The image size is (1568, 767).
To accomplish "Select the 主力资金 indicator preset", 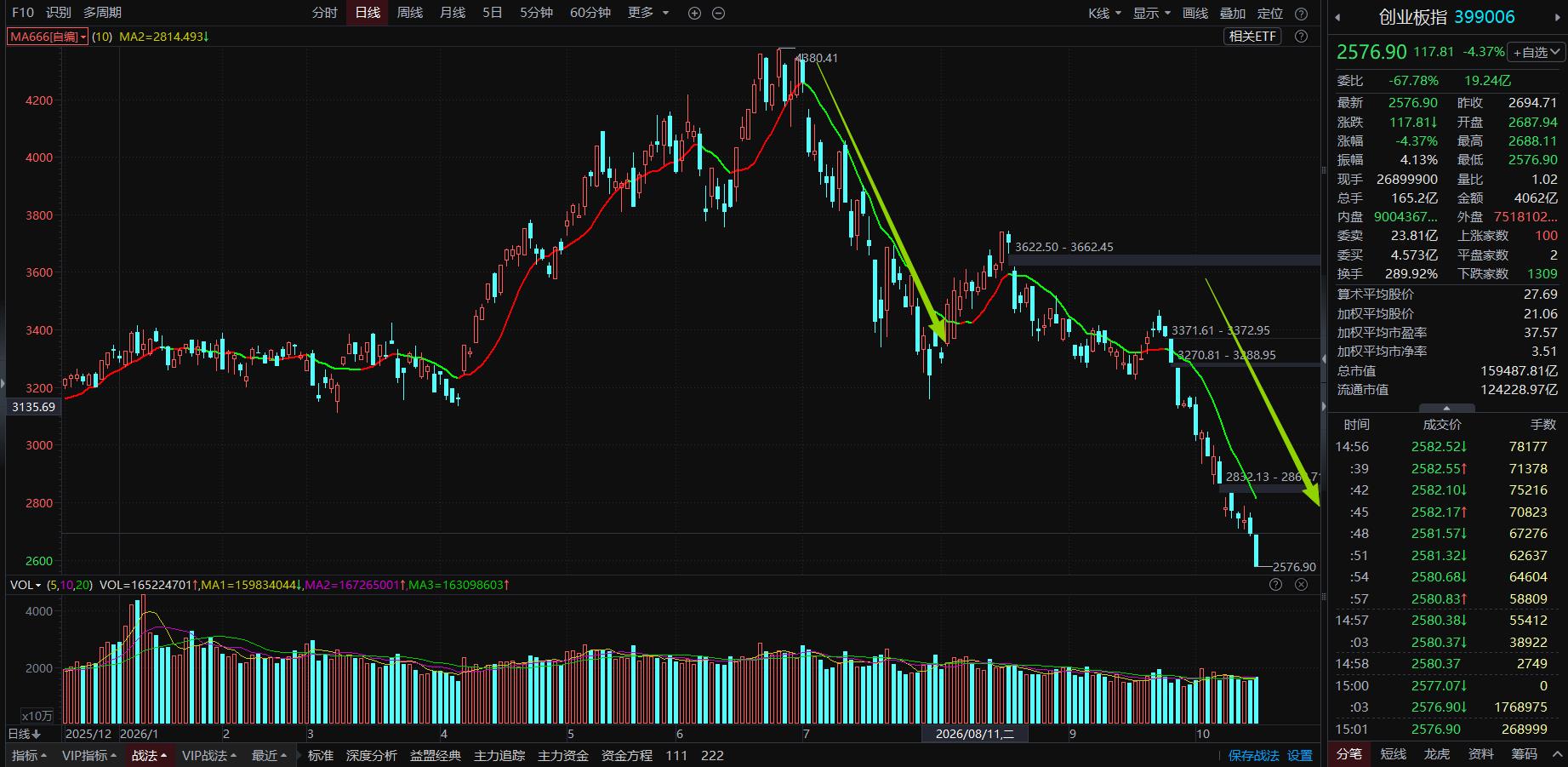I will click(563, 755).
